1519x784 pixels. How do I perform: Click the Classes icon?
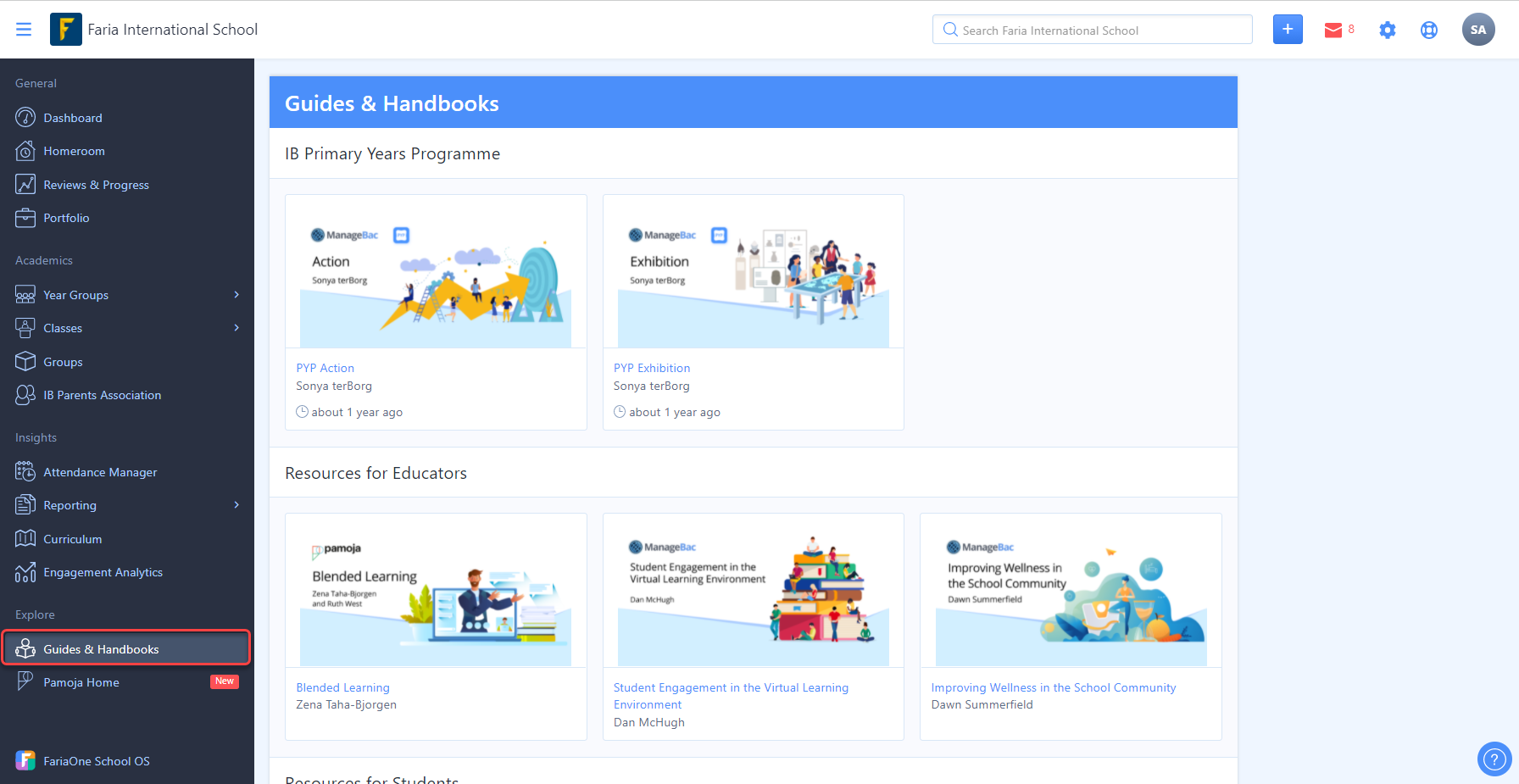point(25,328)
